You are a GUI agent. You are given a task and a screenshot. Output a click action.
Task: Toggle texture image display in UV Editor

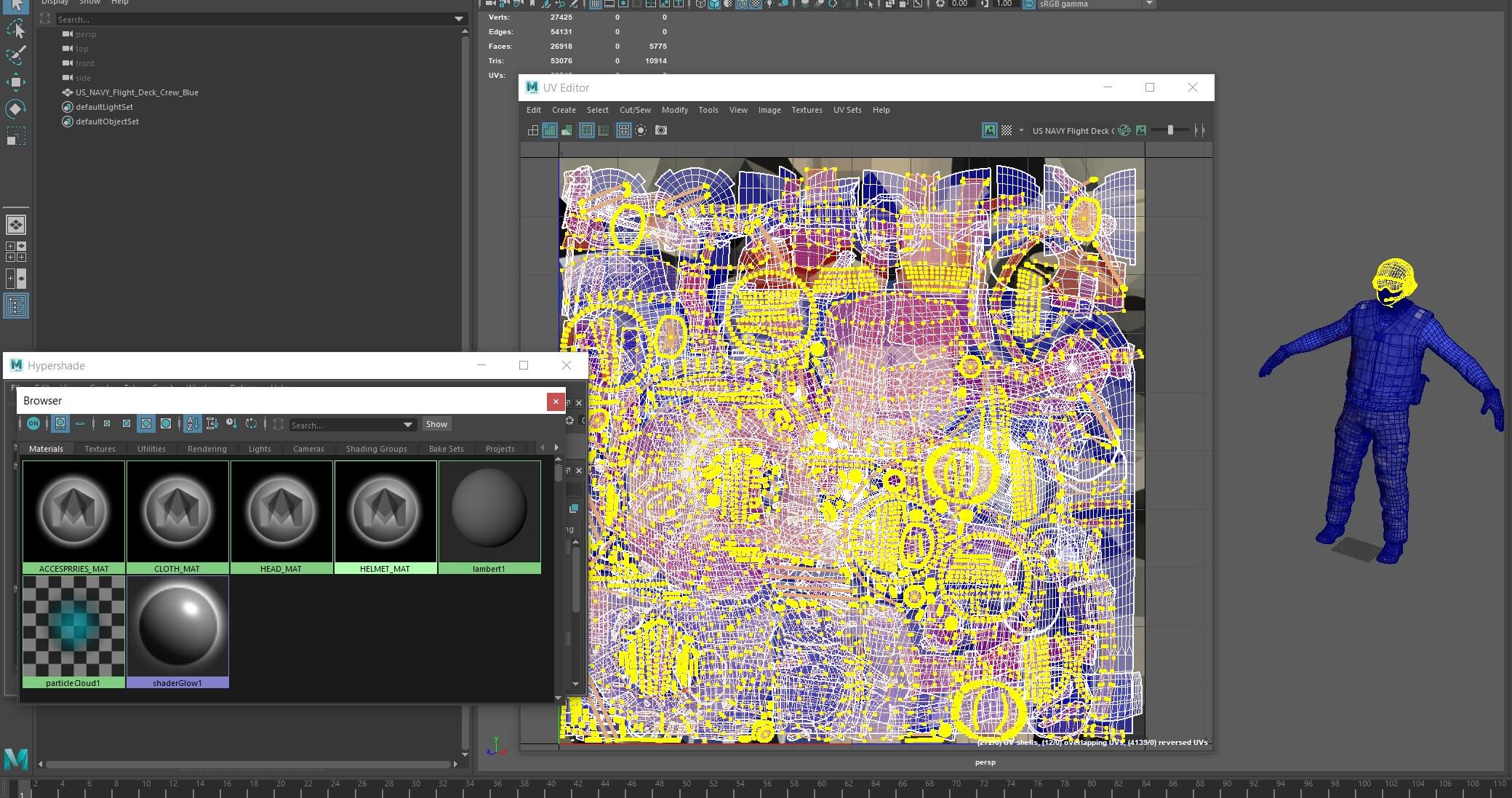coord(989,130)
